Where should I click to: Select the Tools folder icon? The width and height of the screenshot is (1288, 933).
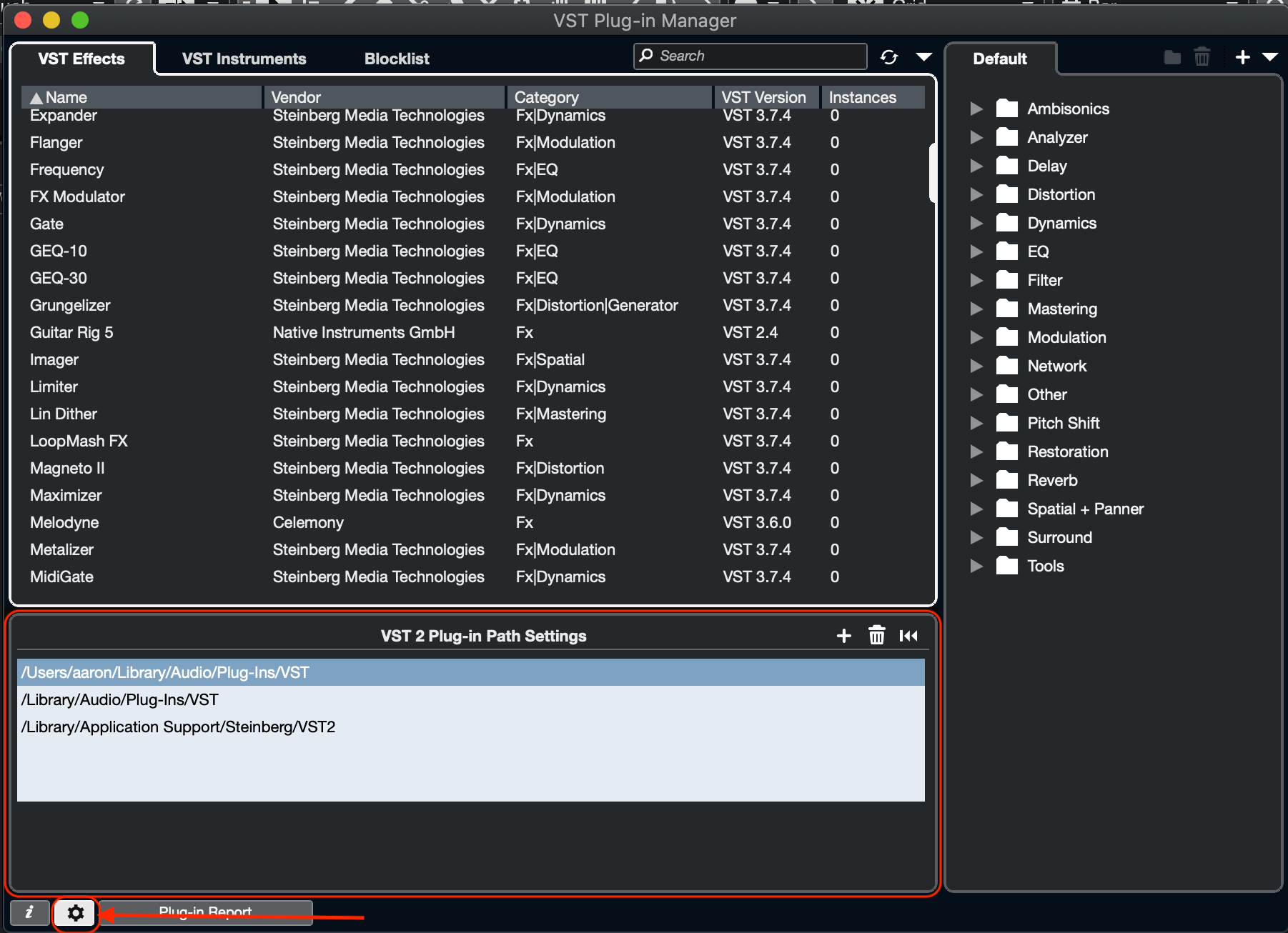pos(1007,565)
